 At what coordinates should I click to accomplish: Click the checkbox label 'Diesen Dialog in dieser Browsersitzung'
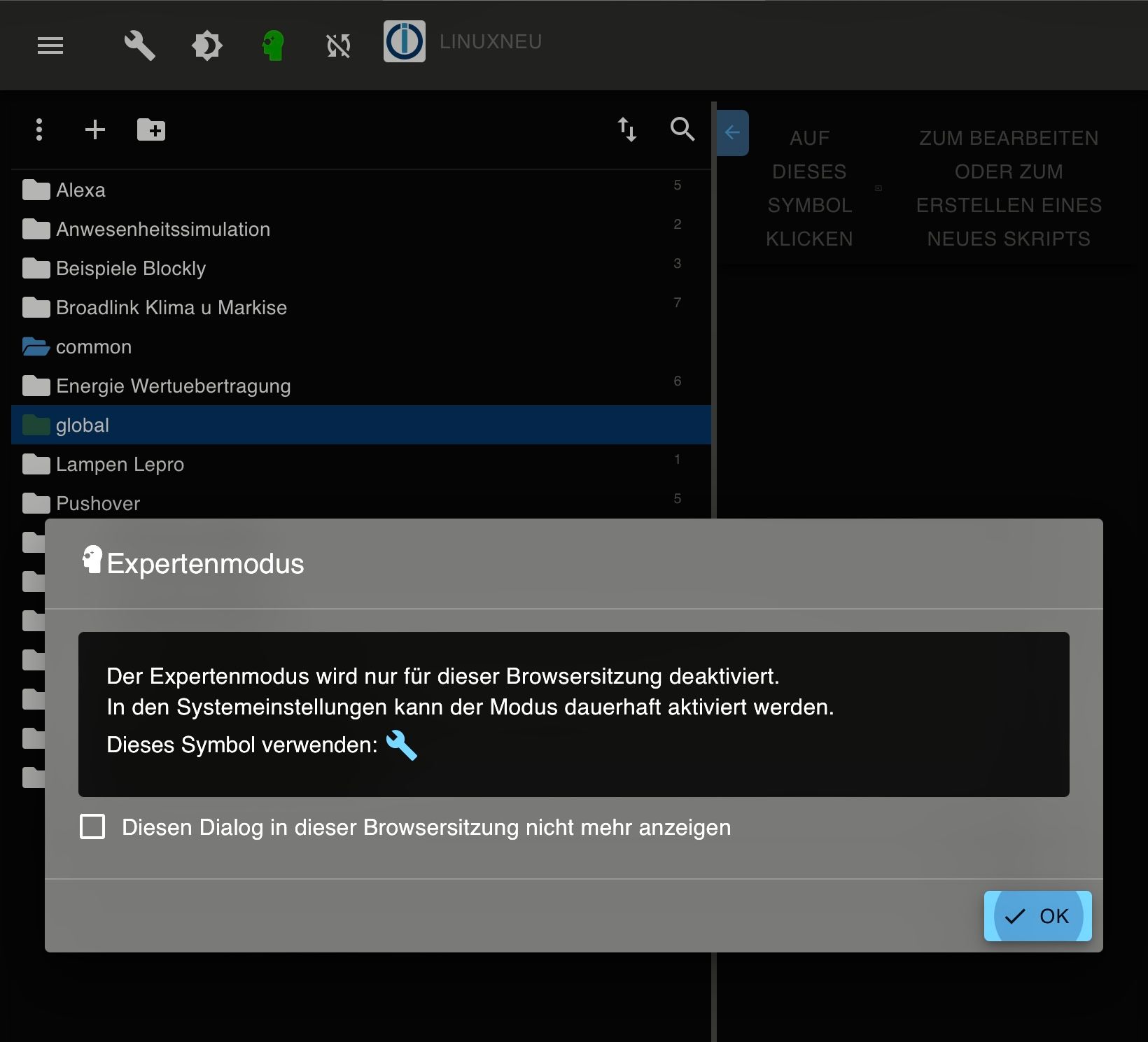point(426,827)
